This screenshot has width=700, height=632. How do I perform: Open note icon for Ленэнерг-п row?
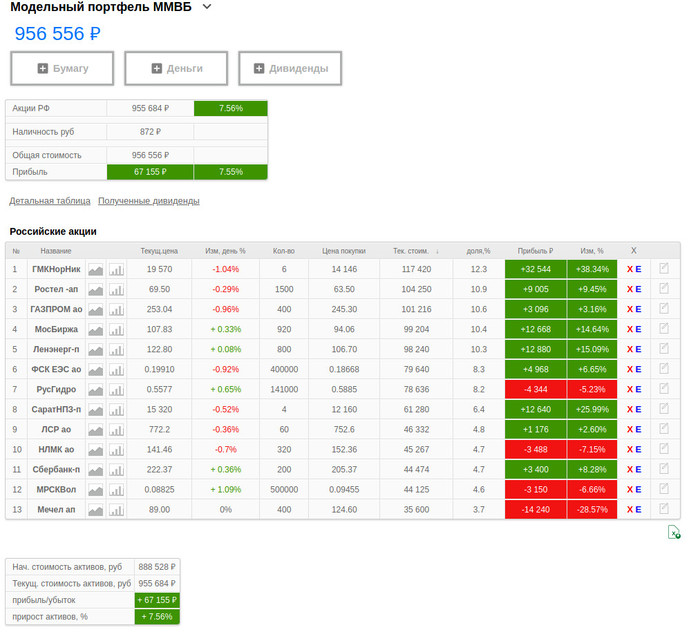click(x=663, y=348)
